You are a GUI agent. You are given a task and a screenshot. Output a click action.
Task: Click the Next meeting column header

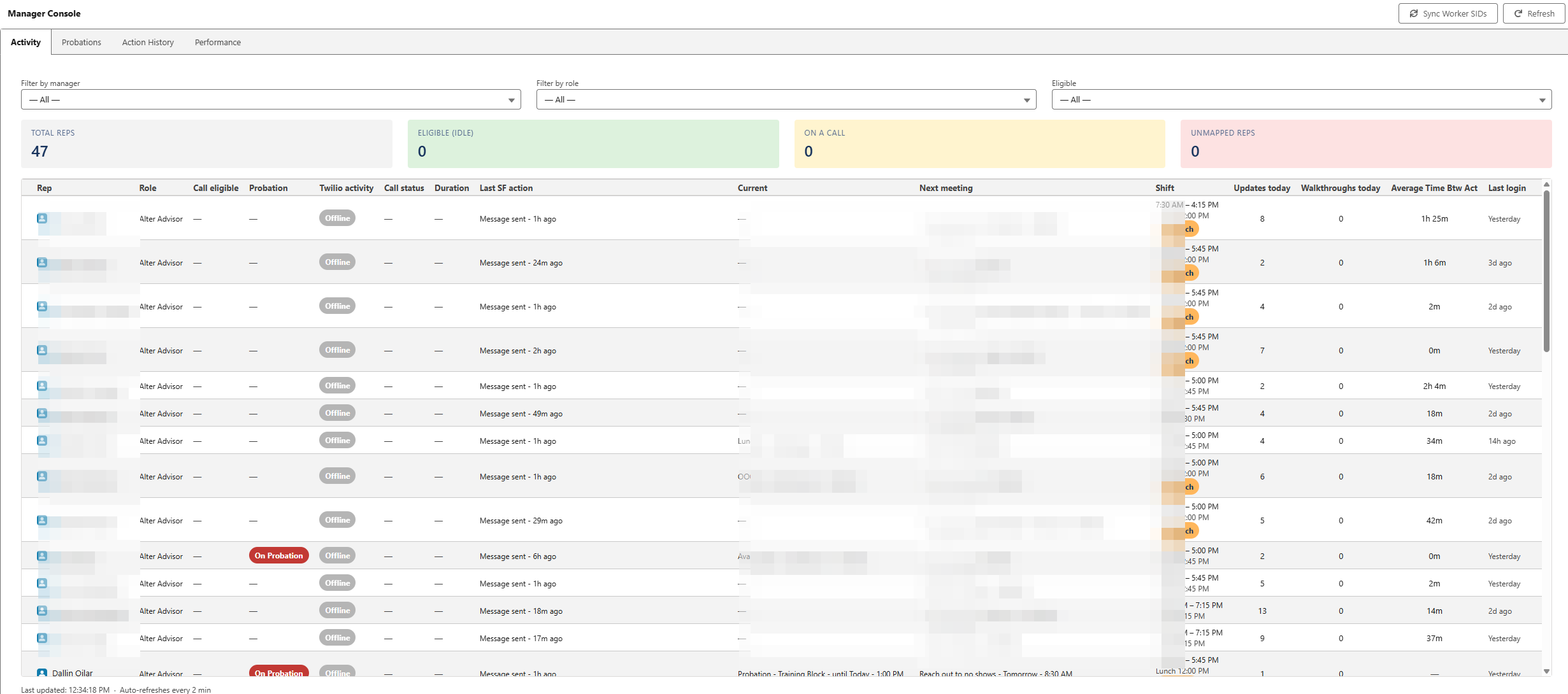[x=946, y=188]
